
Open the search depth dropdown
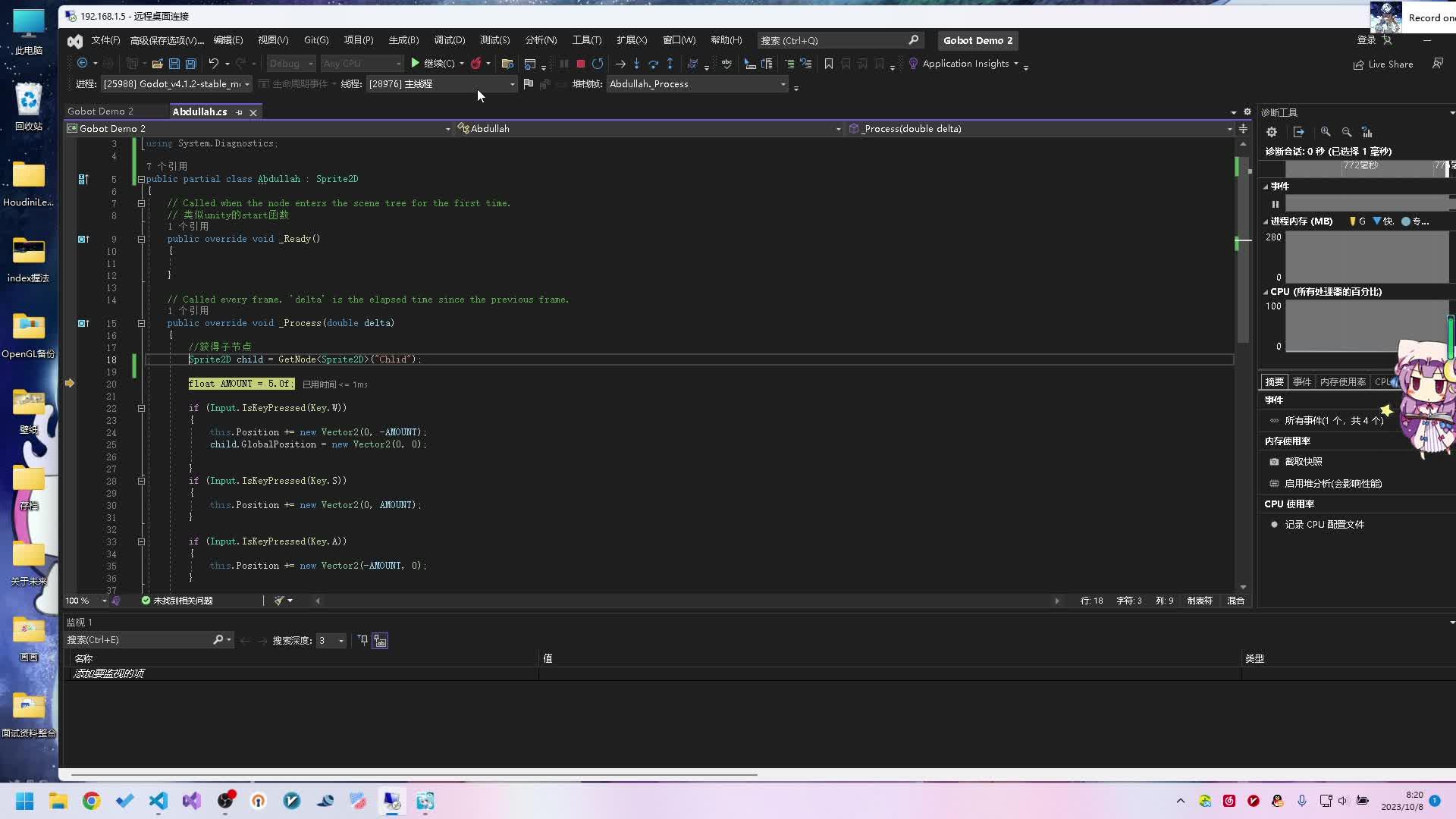340,641
